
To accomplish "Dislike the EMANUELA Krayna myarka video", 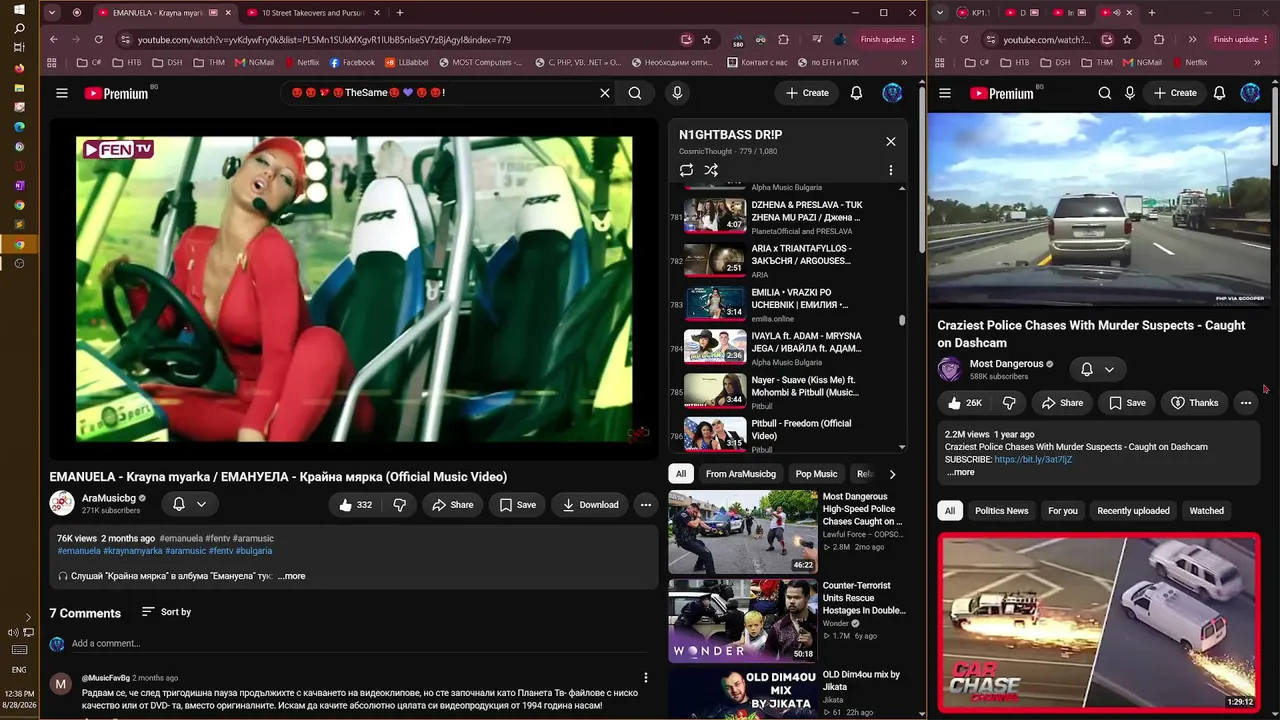I will tap(399, 505).
